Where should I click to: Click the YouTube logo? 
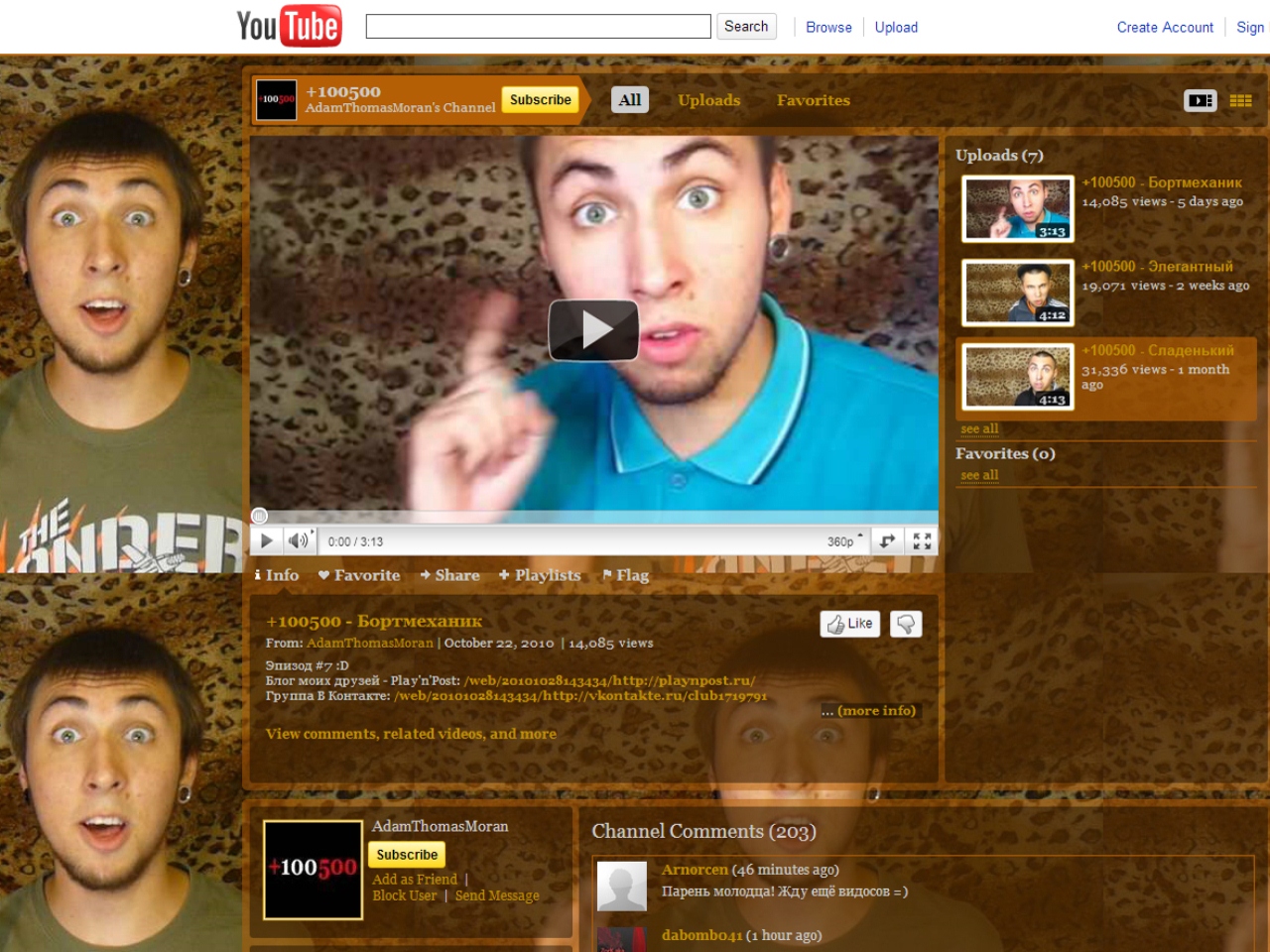[289, 27]
